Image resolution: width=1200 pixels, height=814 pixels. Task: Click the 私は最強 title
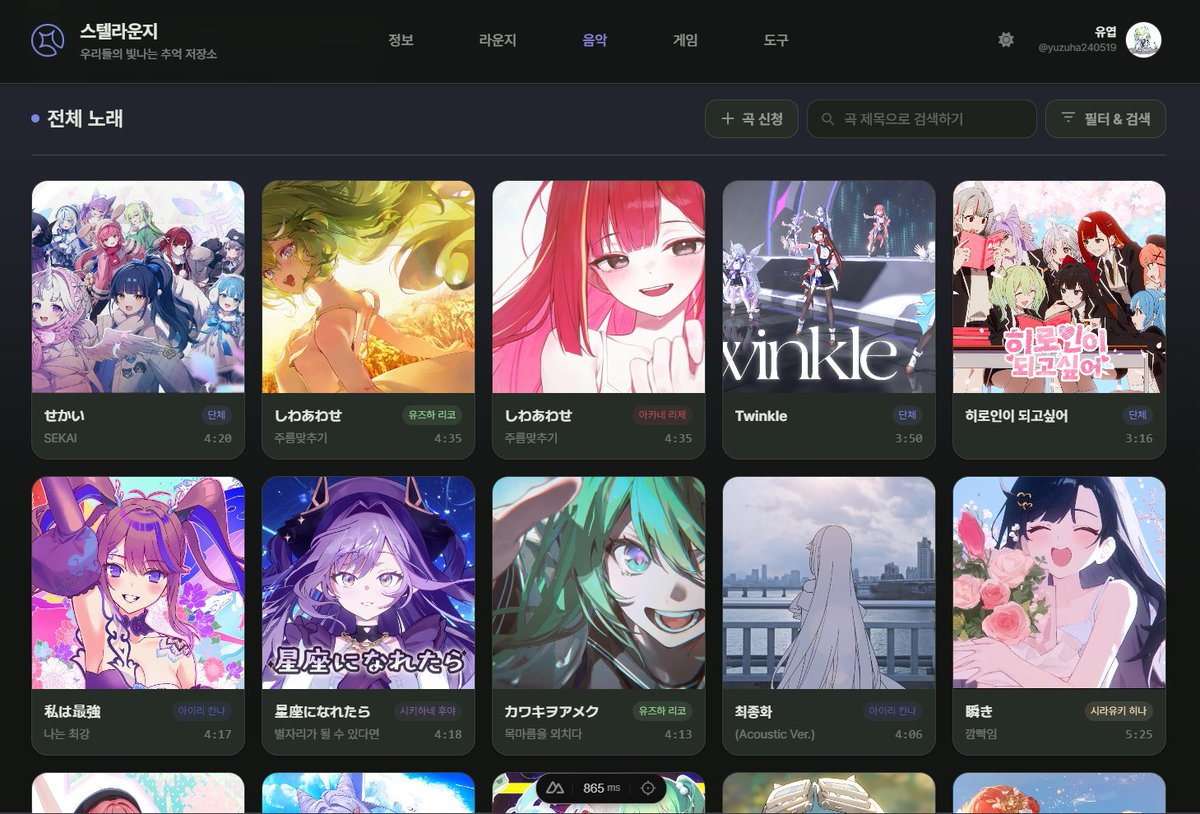click(72, 711)
